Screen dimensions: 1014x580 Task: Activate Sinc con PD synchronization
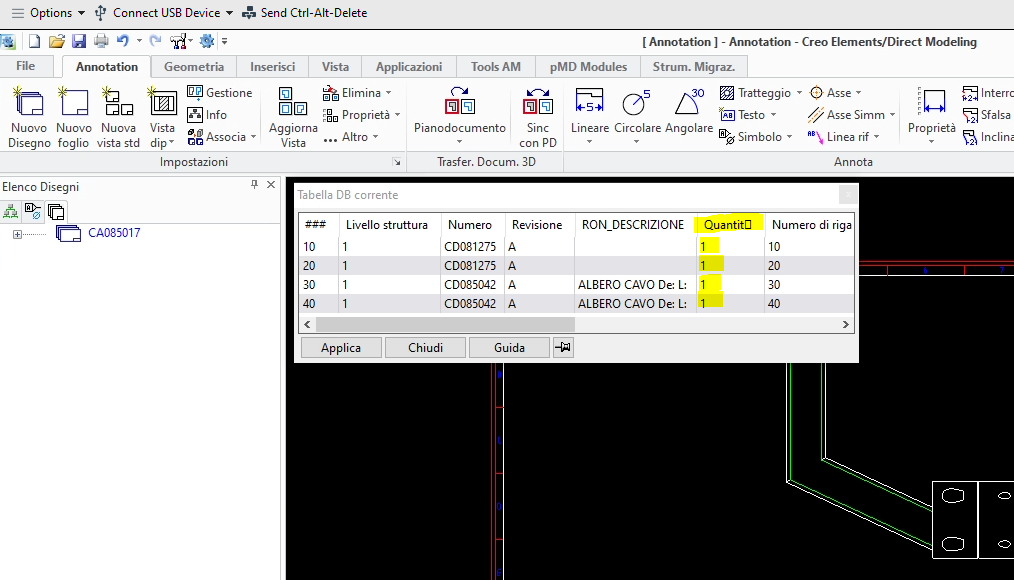(537, 115)
